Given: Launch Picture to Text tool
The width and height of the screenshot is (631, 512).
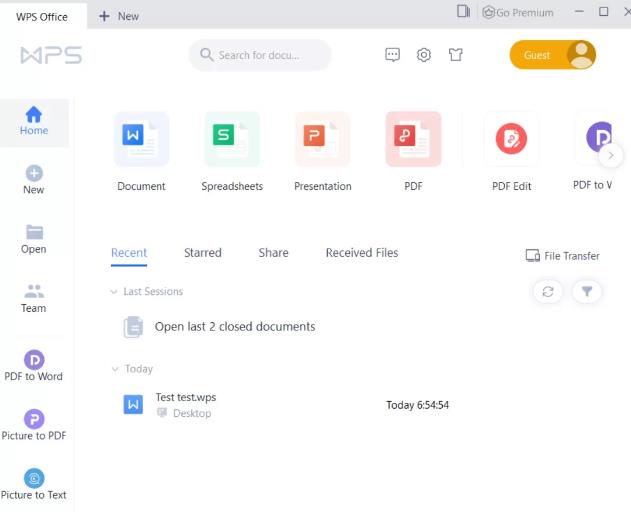Looking at the screenshot, I should 34,484.
